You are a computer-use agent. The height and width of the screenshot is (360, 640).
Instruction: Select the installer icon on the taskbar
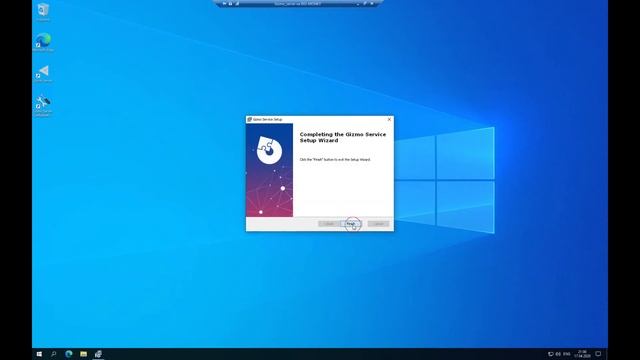tap(98, 354)
